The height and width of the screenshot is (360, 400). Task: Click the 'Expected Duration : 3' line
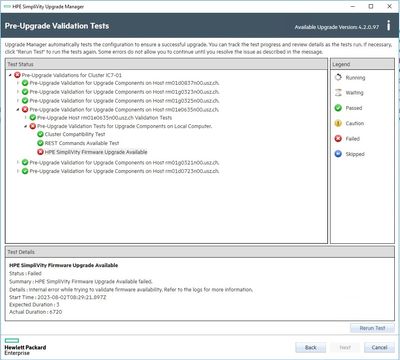34,305
